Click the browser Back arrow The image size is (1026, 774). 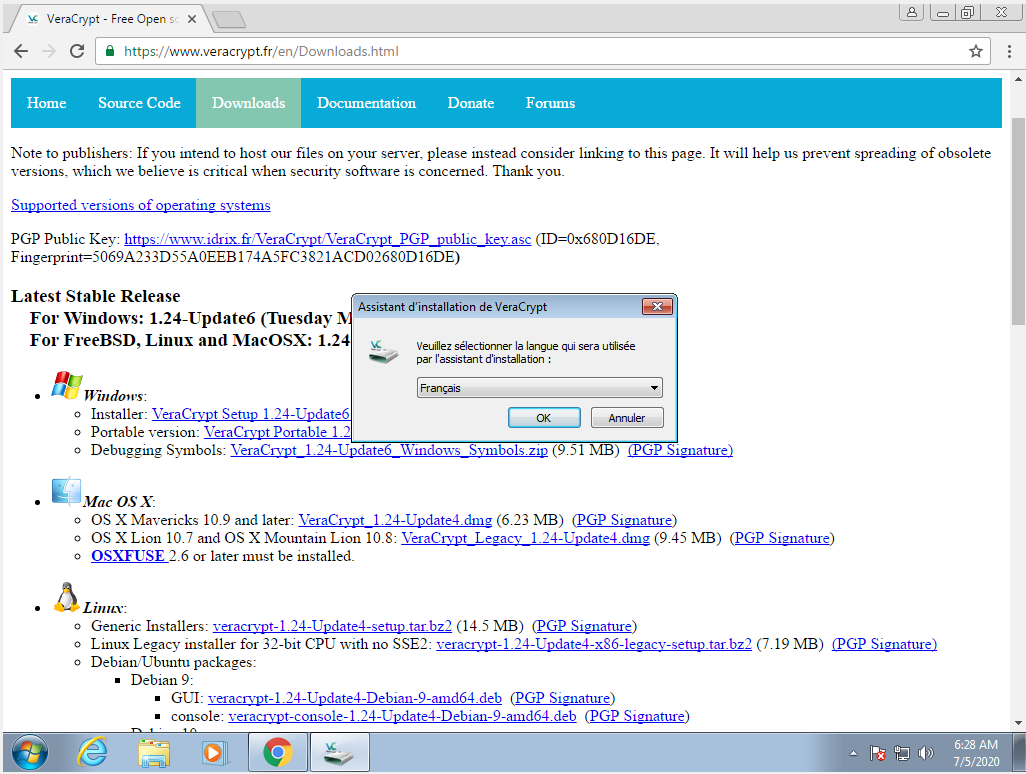tap(21, 51)
